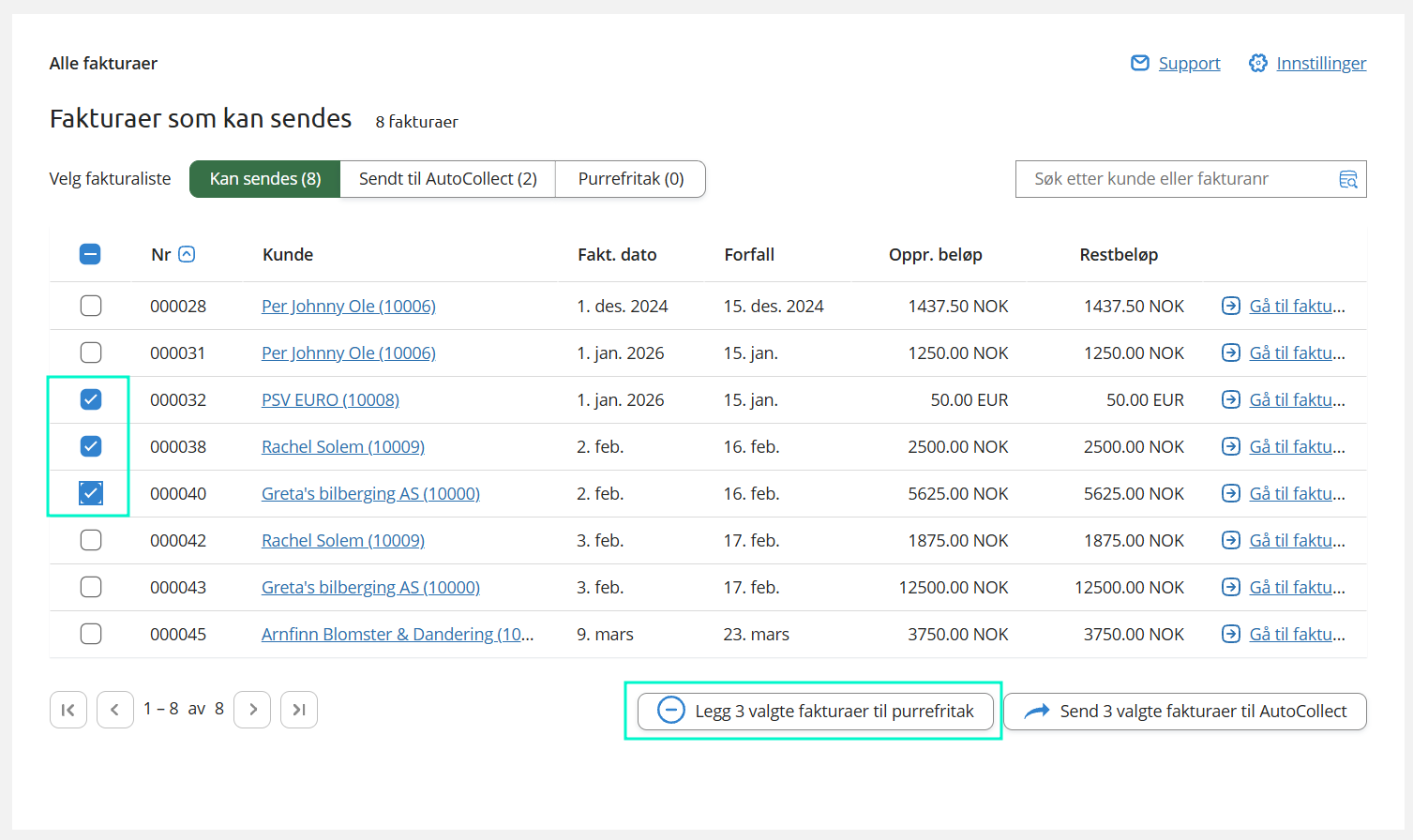Click invoice number 000032 cell

pos(178,399)
